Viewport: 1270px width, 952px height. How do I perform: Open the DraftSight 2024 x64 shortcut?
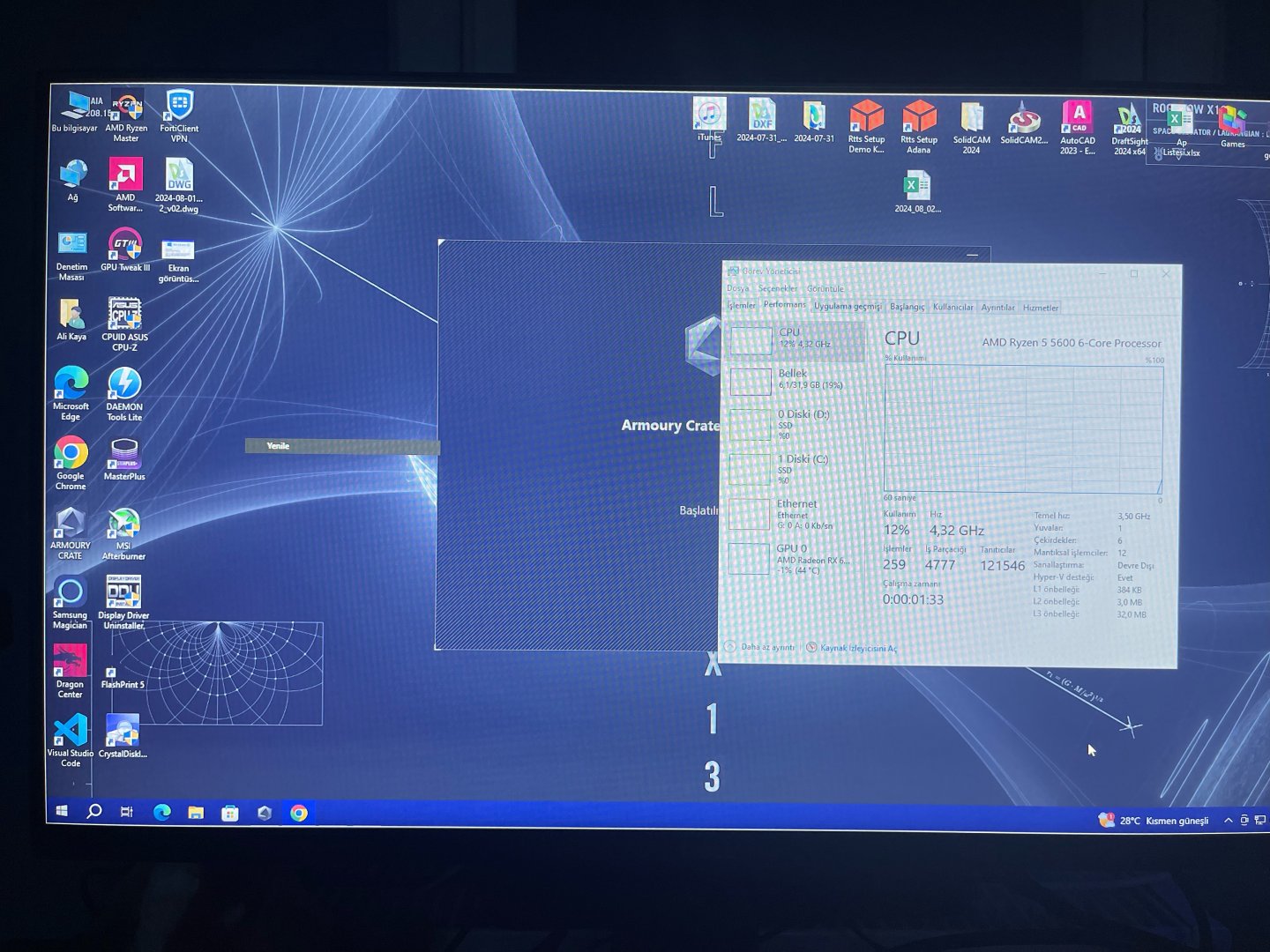[x=1130, y=130]
